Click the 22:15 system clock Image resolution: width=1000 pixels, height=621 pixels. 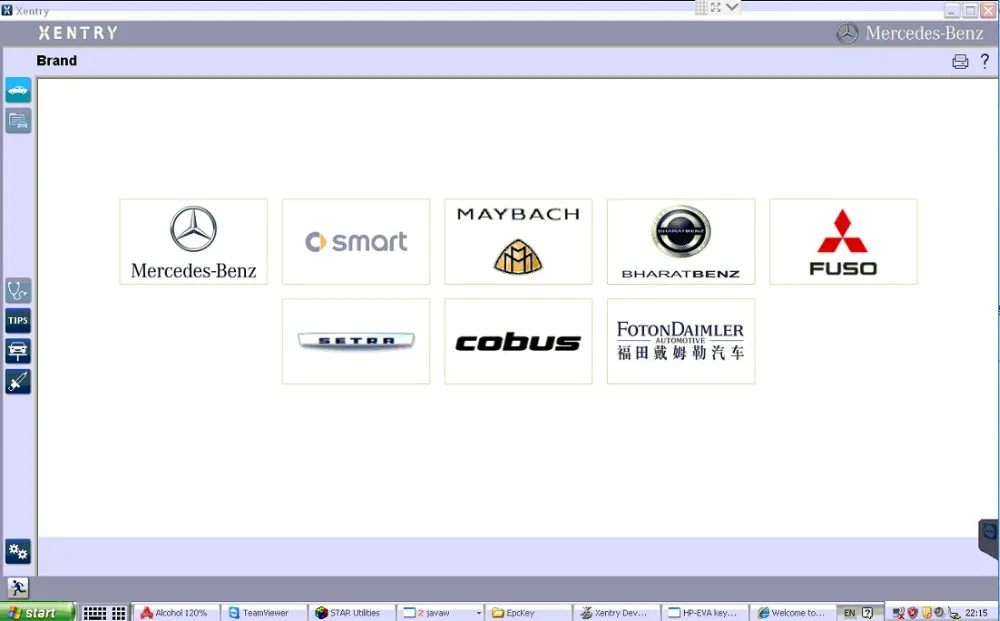coord(976,613)
